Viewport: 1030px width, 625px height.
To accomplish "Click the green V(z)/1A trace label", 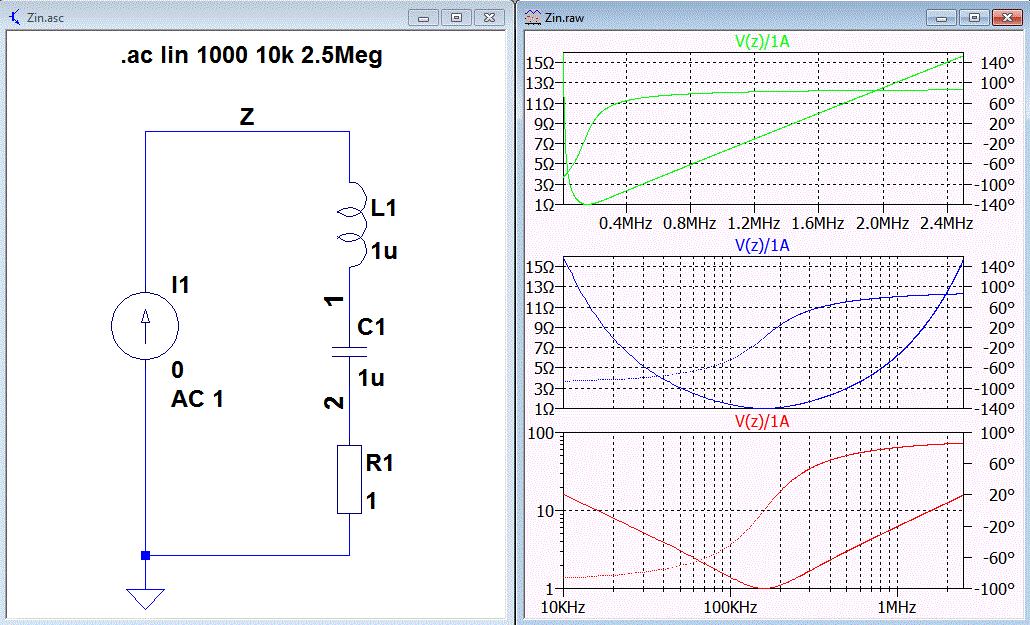I will pos(762,41).
